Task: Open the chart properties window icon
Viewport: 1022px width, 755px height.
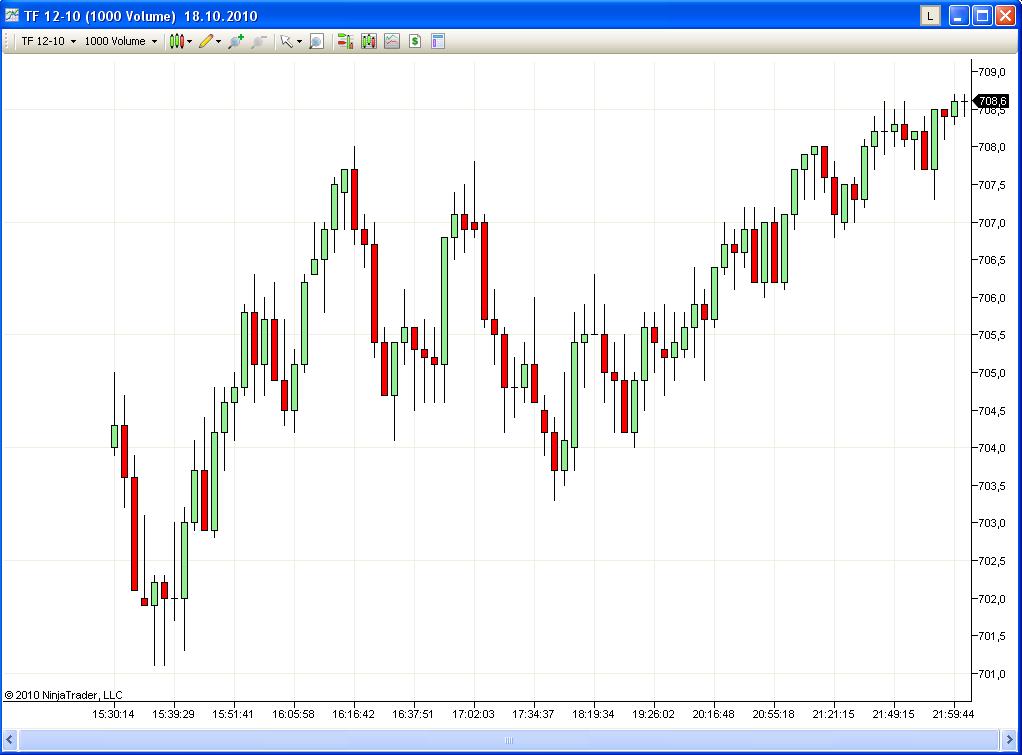Action: tap(438, 42)
